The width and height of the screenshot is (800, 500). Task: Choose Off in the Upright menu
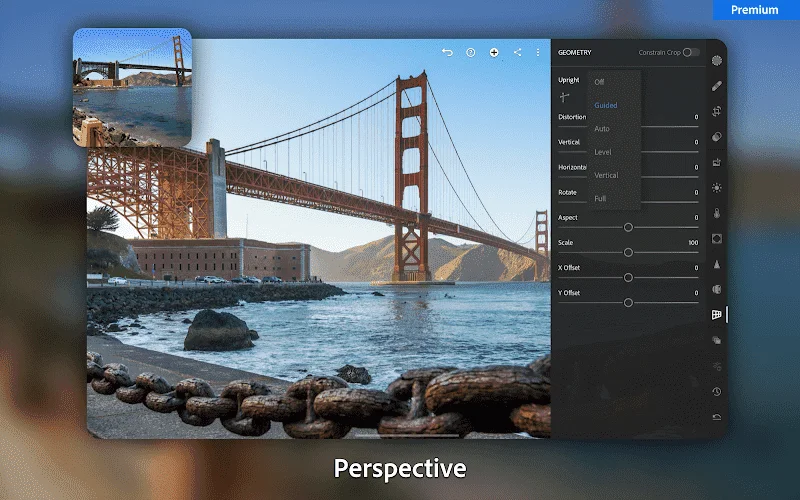point(599,82)
